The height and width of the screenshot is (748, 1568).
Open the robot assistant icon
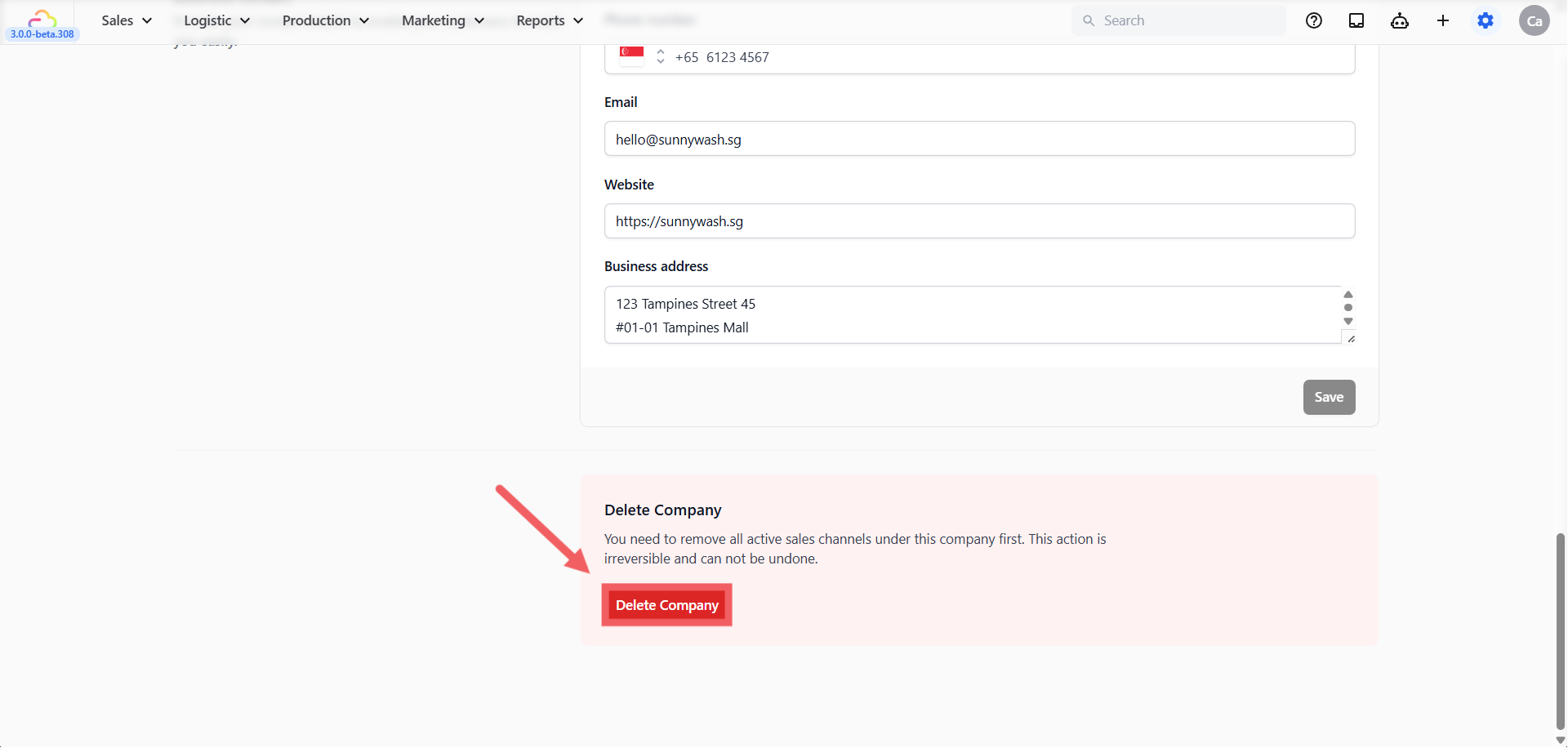coord(1400,20)
